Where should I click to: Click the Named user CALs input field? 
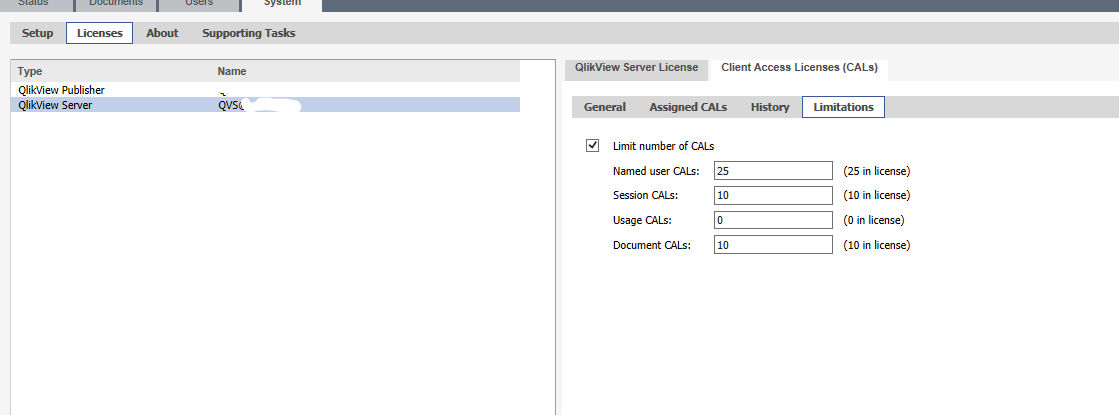[773, 171]
